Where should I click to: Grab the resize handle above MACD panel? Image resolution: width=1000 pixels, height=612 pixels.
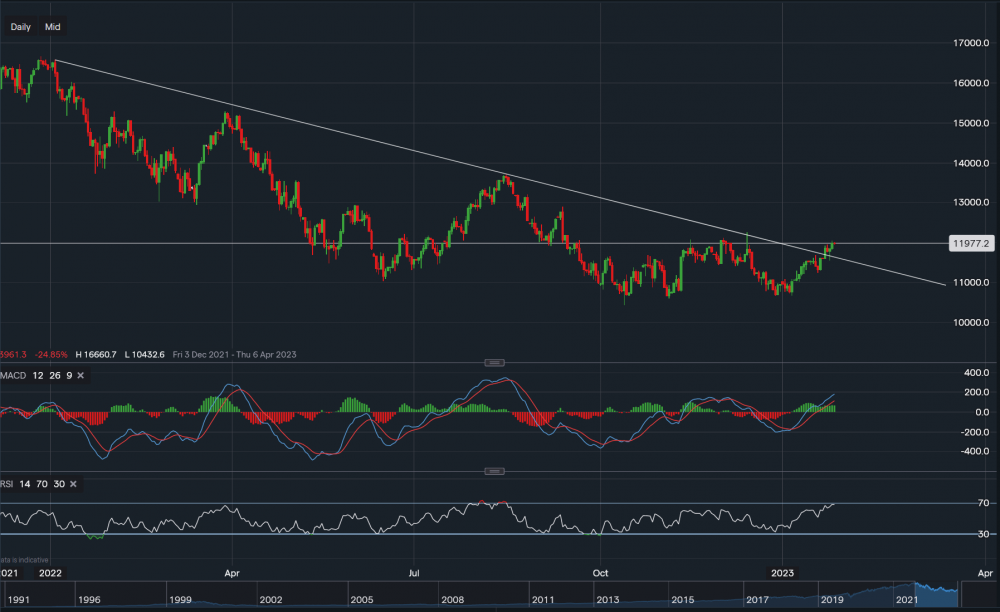[491, 361]
